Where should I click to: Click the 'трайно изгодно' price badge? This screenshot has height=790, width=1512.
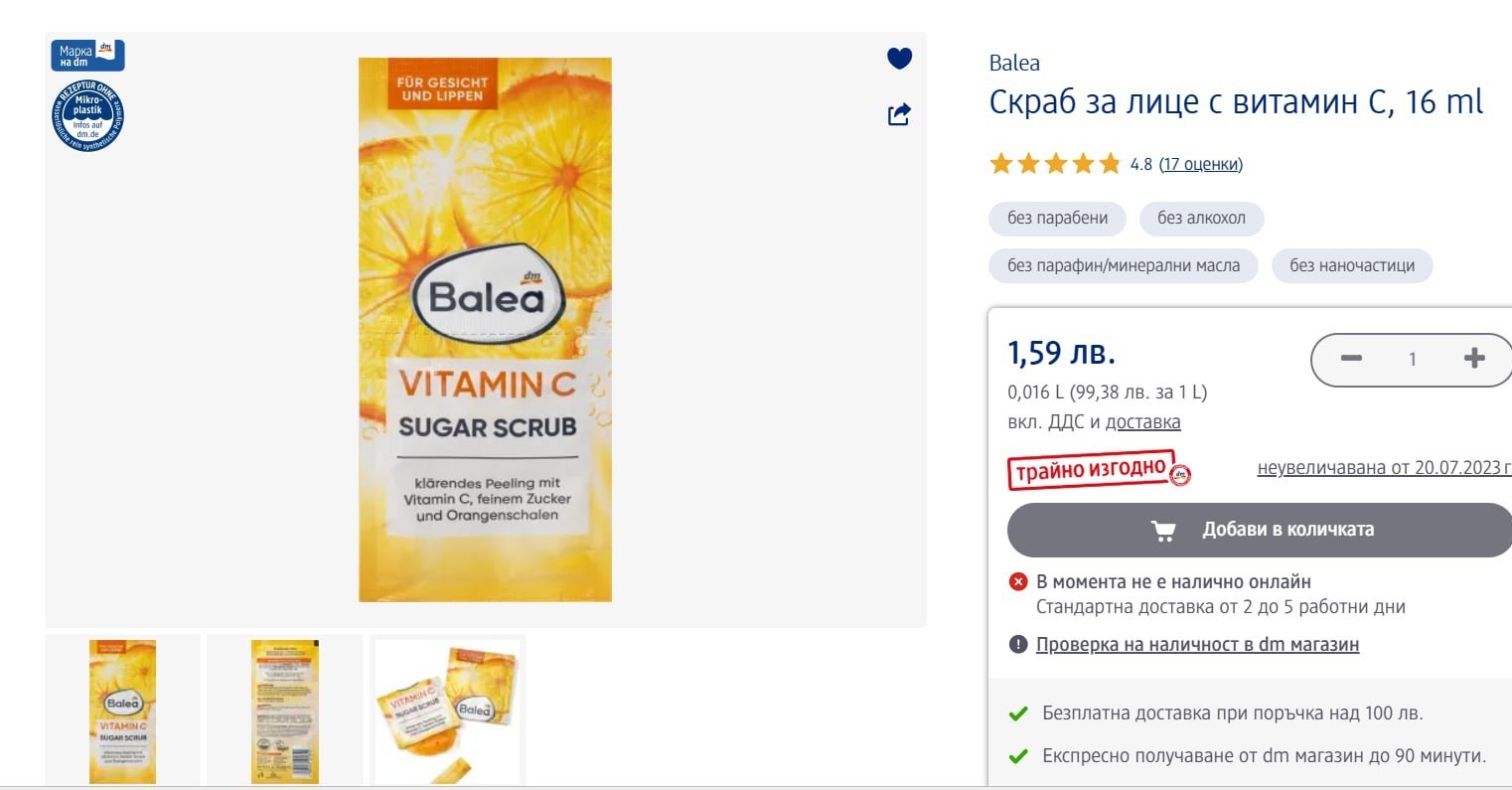pyautogui.click(x=1098, y=470)
